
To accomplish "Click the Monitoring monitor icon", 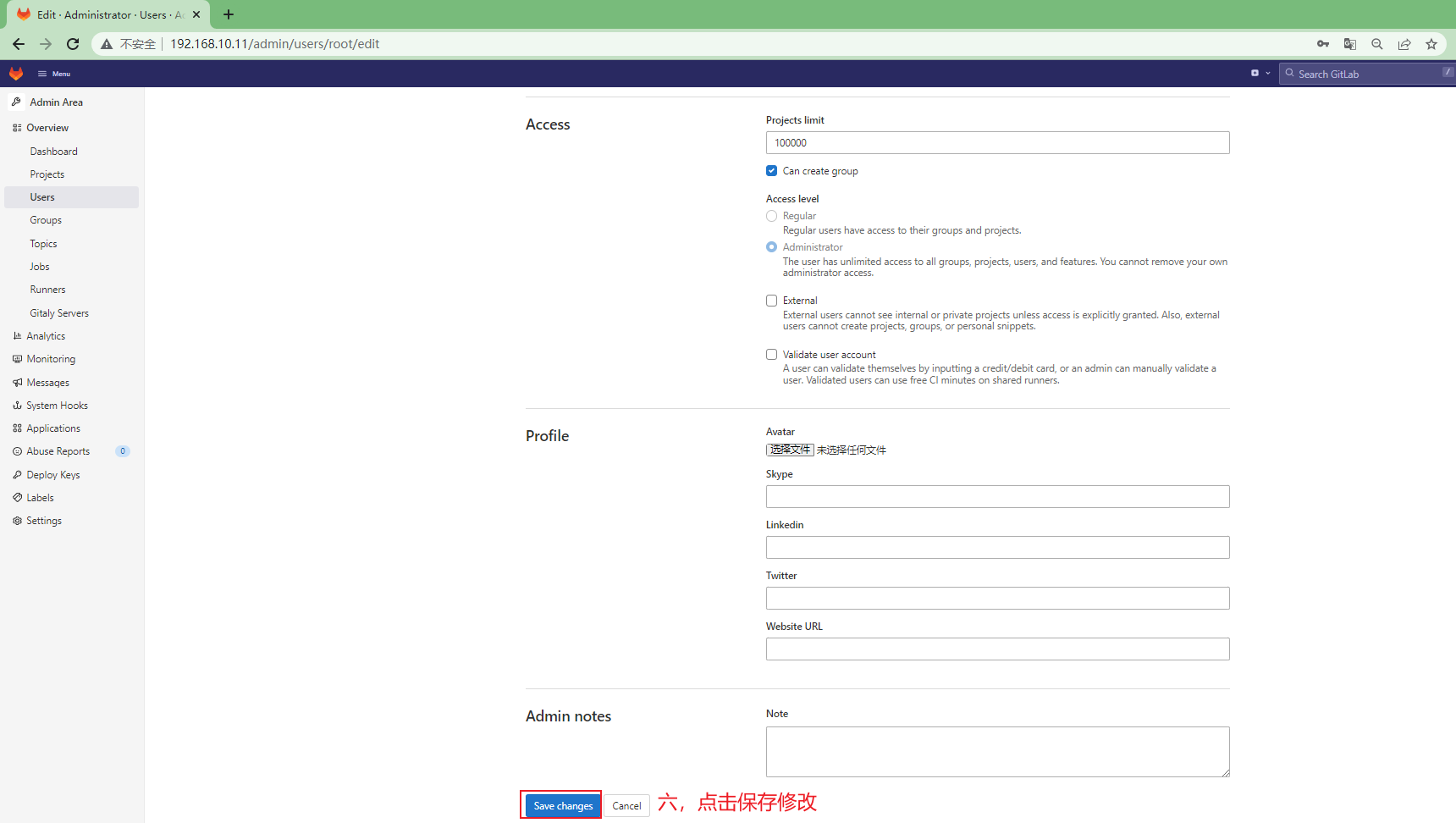I will coord(17,359).
